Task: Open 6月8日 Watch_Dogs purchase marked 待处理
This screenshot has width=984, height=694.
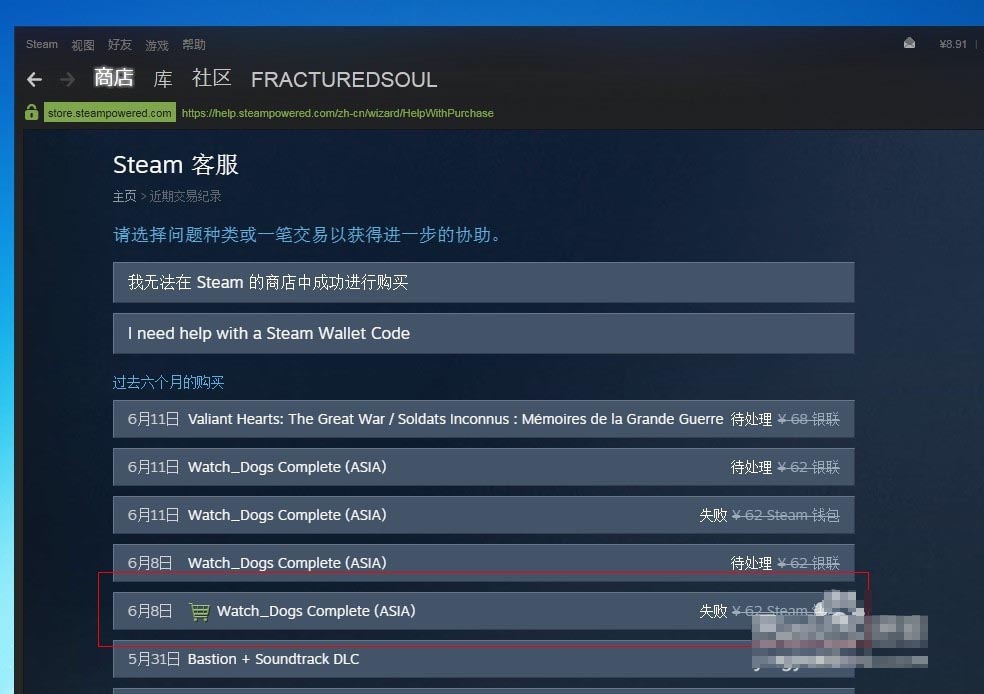Action: (483, 563)
